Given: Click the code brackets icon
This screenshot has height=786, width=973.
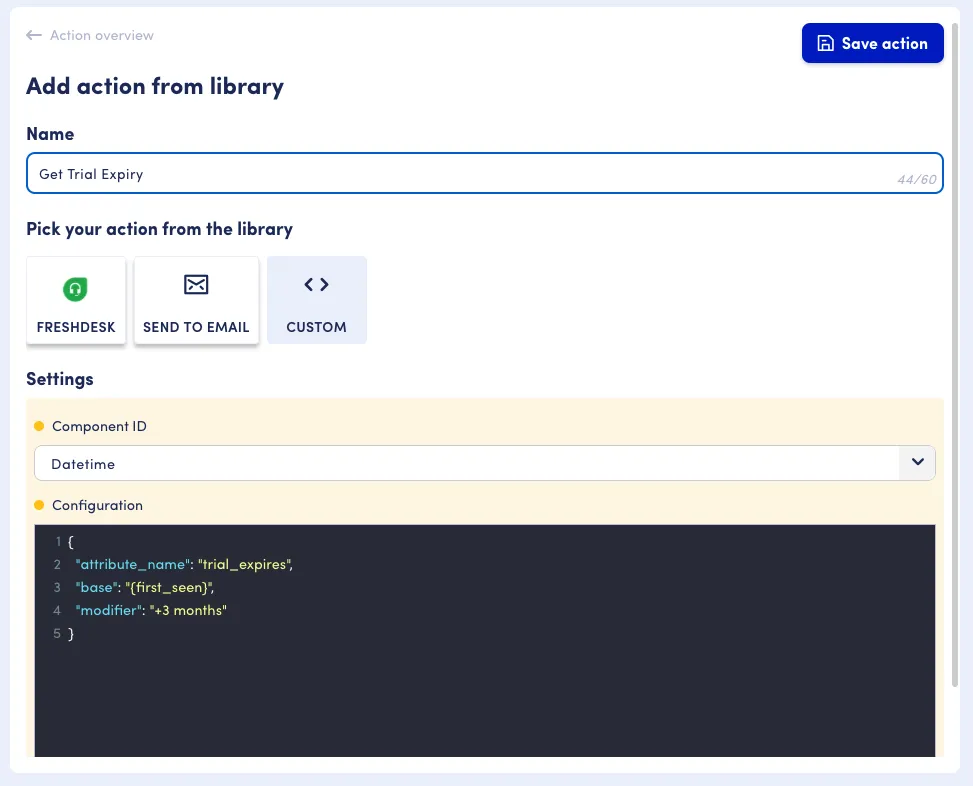Looking at the screenshot, I should click(x=316, y=284).
